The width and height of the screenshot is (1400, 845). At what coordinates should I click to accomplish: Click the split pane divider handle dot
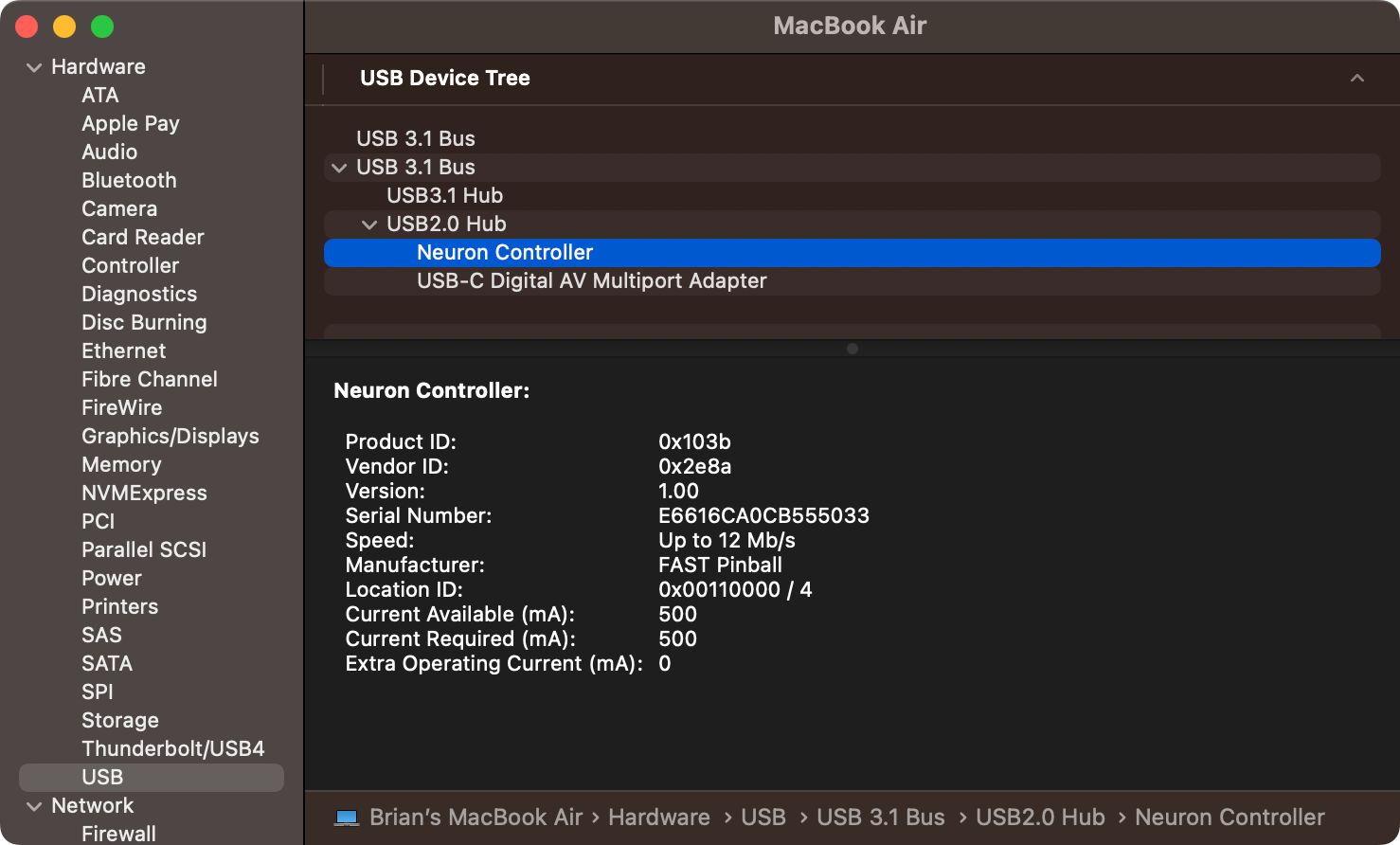[853, 349]
